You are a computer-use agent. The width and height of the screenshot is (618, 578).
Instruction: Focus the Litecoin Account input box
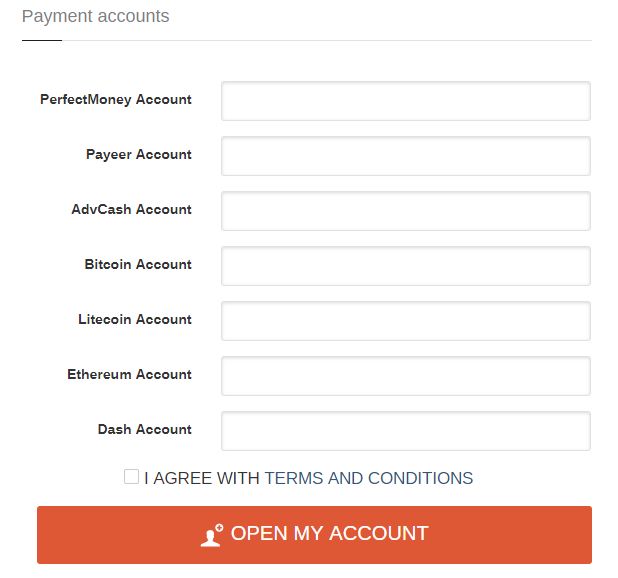pos(406,321)
